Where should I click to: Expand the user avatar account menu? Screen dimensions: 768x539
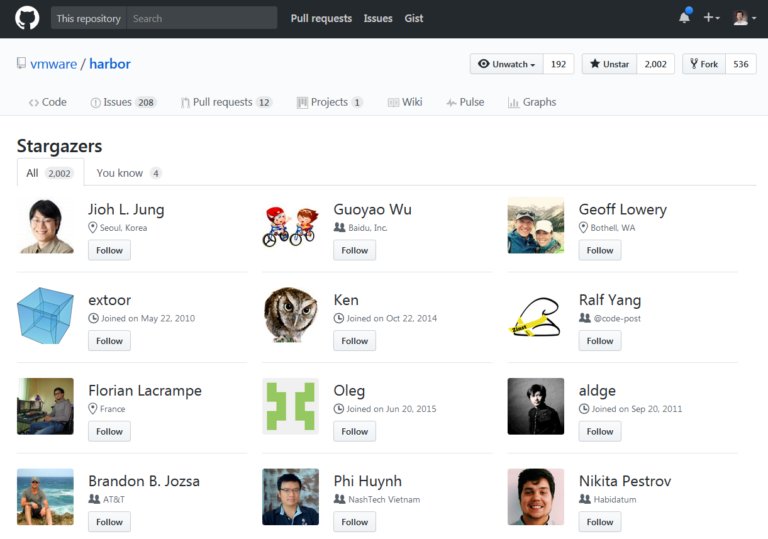[744, 18]
